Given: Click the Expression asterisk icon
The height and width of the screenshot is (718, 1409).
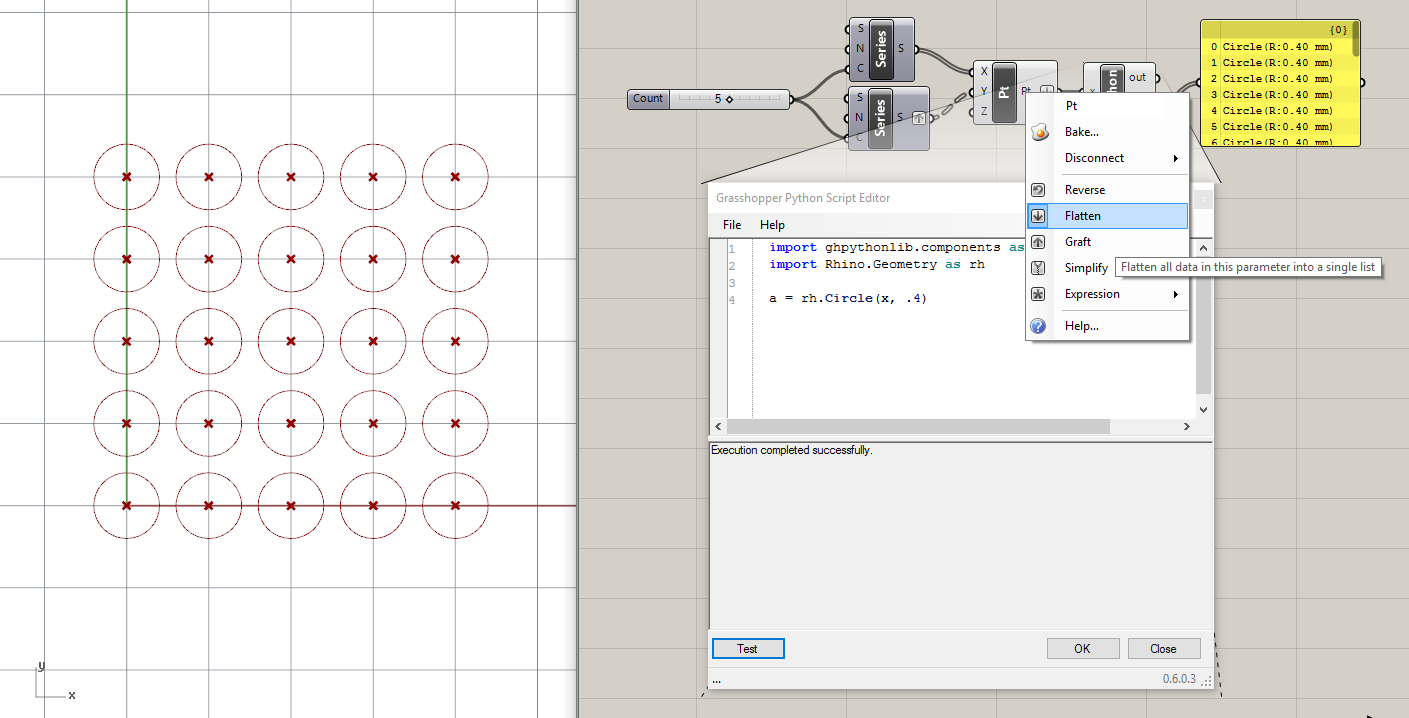Looking at the screenshot, I should 1038,293.
